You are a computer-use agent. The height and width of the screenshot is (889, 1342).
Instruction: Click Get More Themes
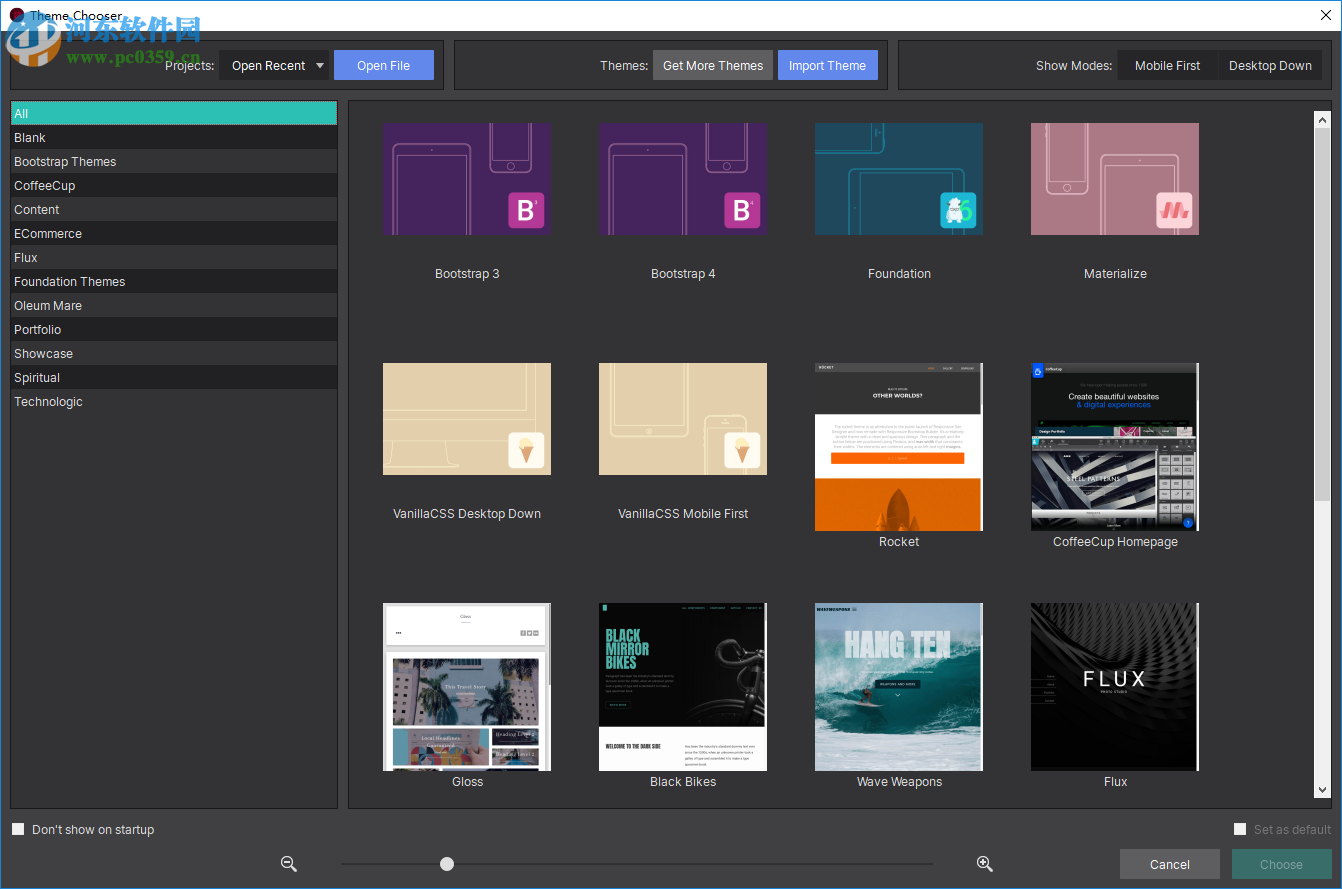[712, 64]
